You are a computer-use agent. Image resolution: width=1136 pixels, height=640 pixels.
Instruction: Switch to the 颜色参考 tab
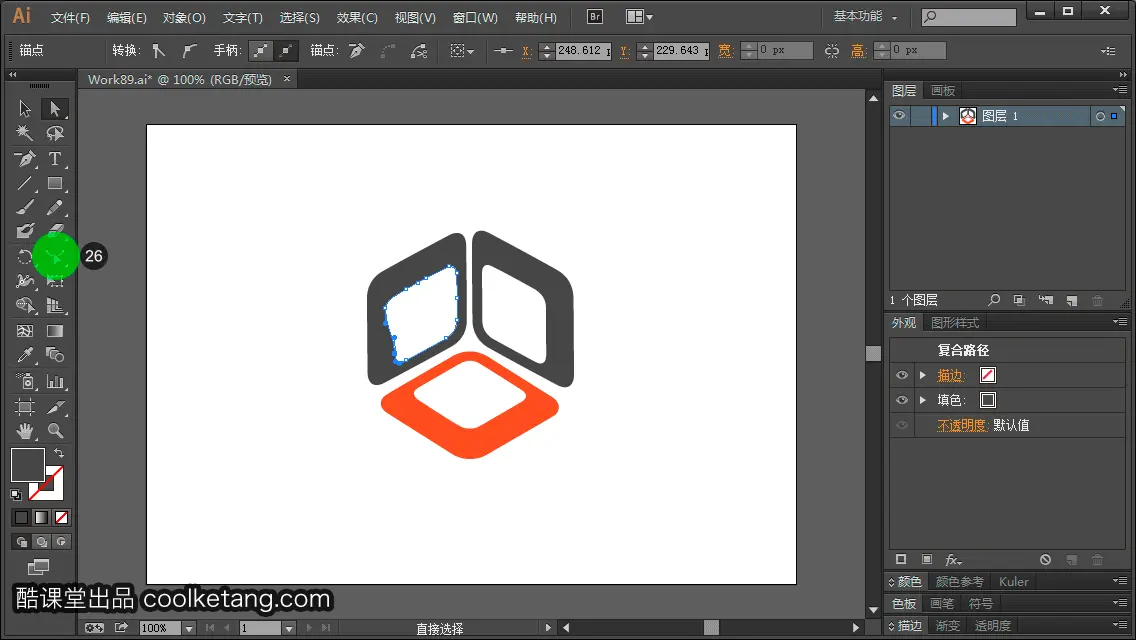(x=959, y=581)
